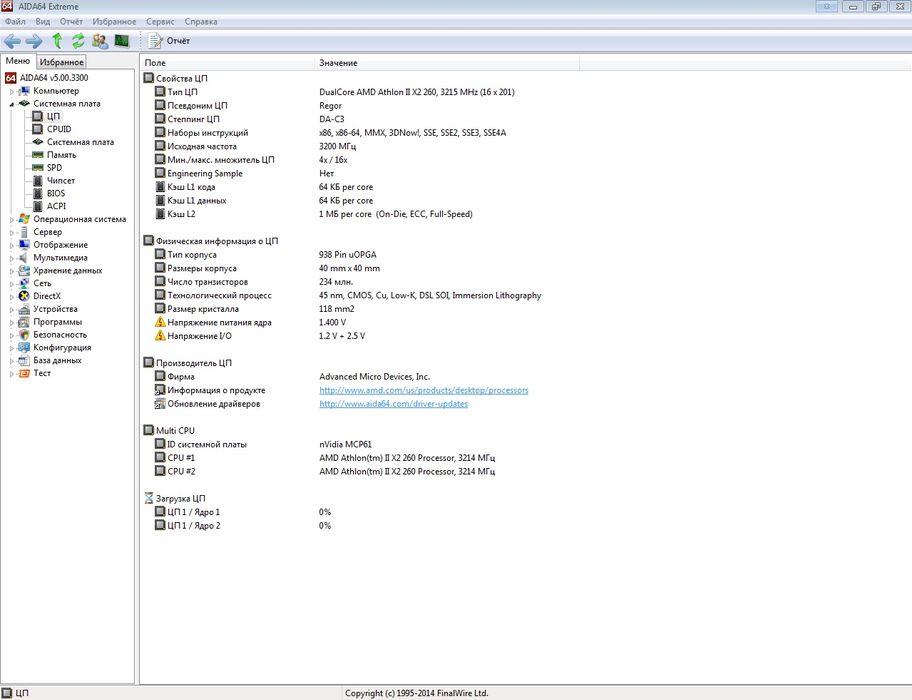Click the База данных sidebar icon

[x=24, y=360]
